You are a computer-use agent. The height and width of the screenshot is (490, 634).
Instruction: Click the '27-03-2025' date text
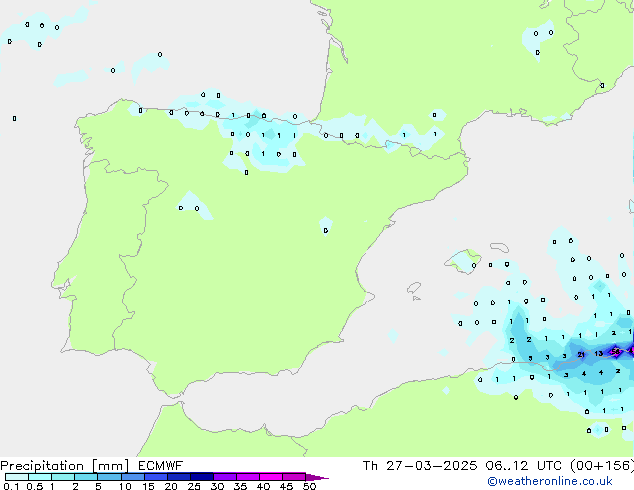point(432,466)
